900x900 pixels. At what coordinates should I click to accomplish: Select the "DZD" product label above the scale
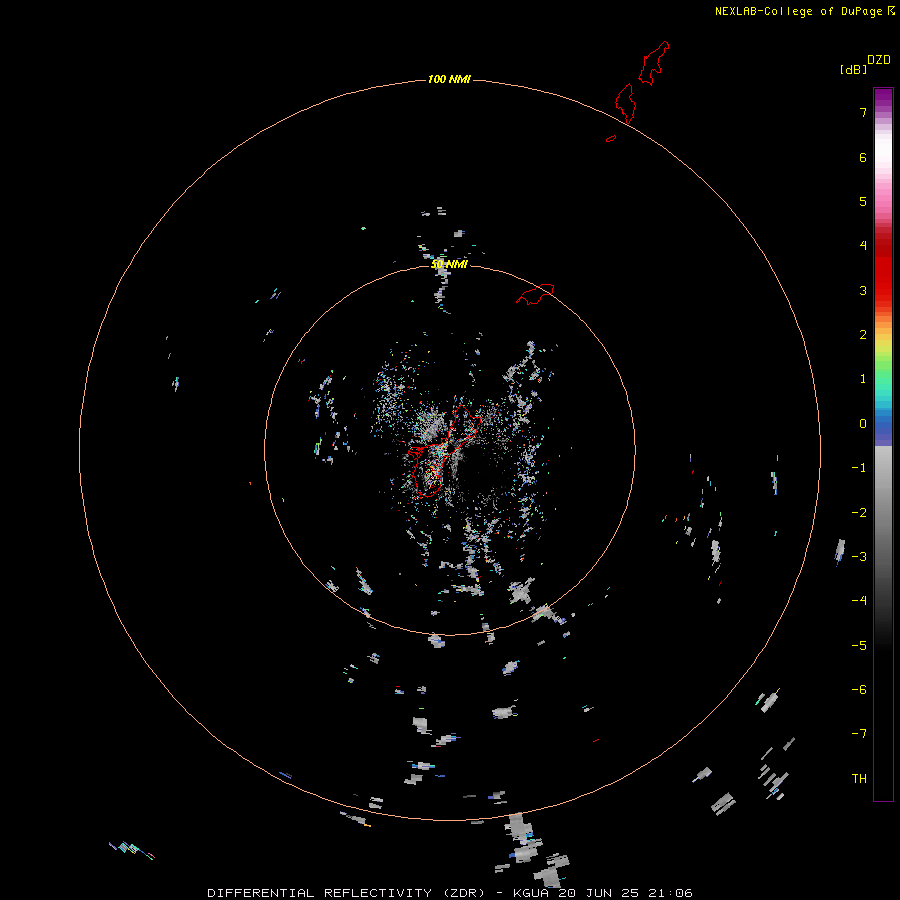coord(879,60)
